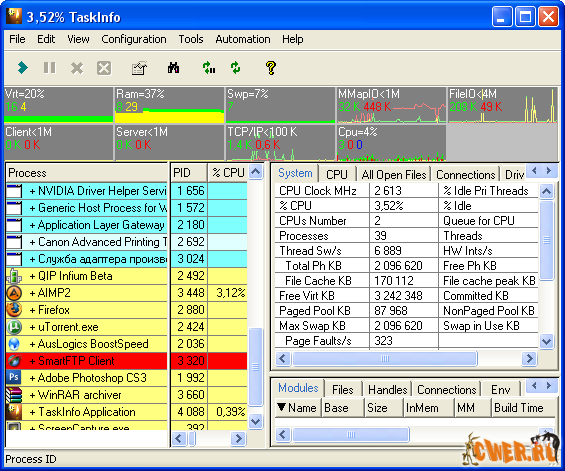This screenshot has height=471, width=565.
Task: Click the green run arrow toolbar icon
Action: pos(23,67)
